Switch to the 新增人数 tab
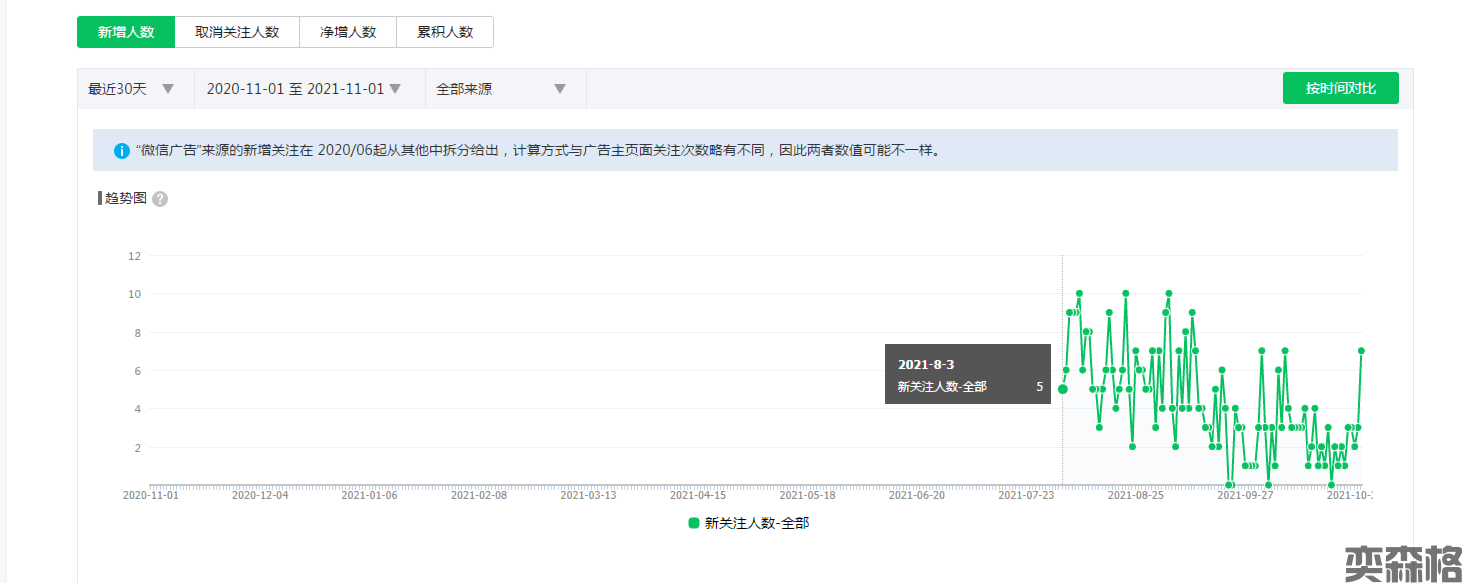 [126, 32]
